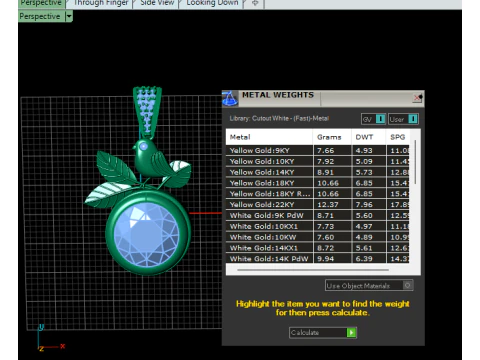Screen dimensions: 480x360
Task: Select the White Gold:9K PdW row
Action: pyautogui.click(x=318, y=215)
